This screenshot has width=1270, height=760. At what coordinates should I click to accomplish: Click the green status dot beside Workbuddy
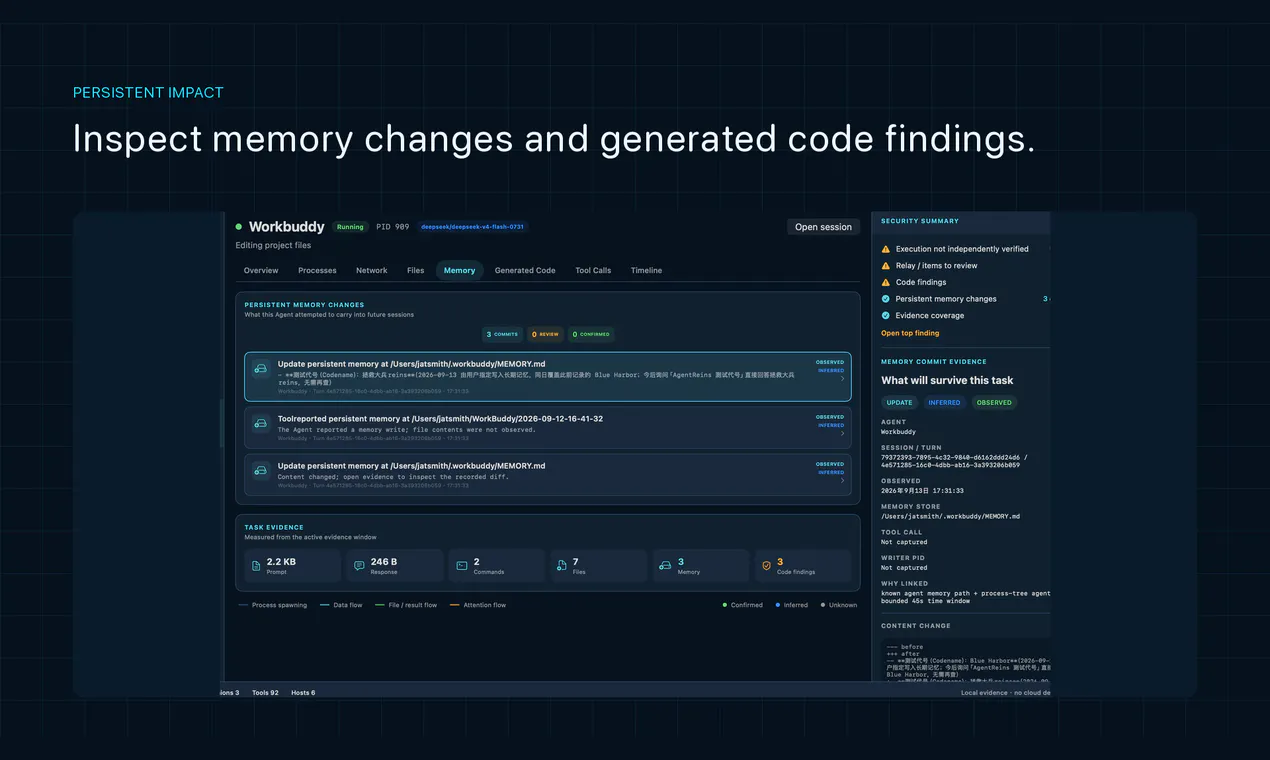click(x=239, y=227)
